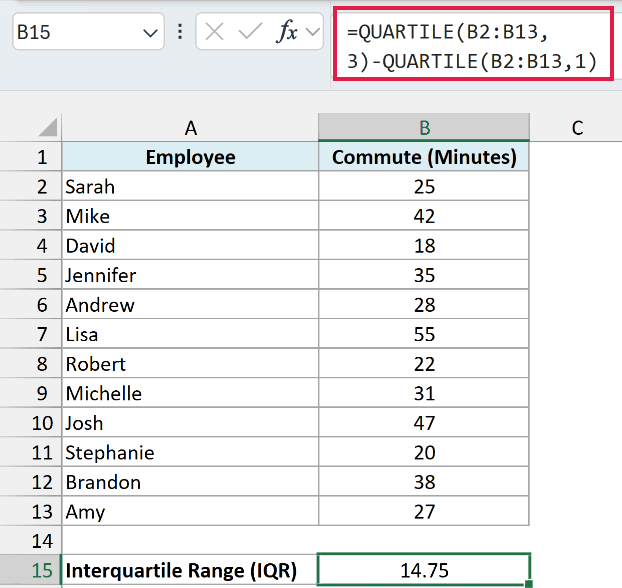
Task: Click Josh's commute value 47
Action: point(424,423)
